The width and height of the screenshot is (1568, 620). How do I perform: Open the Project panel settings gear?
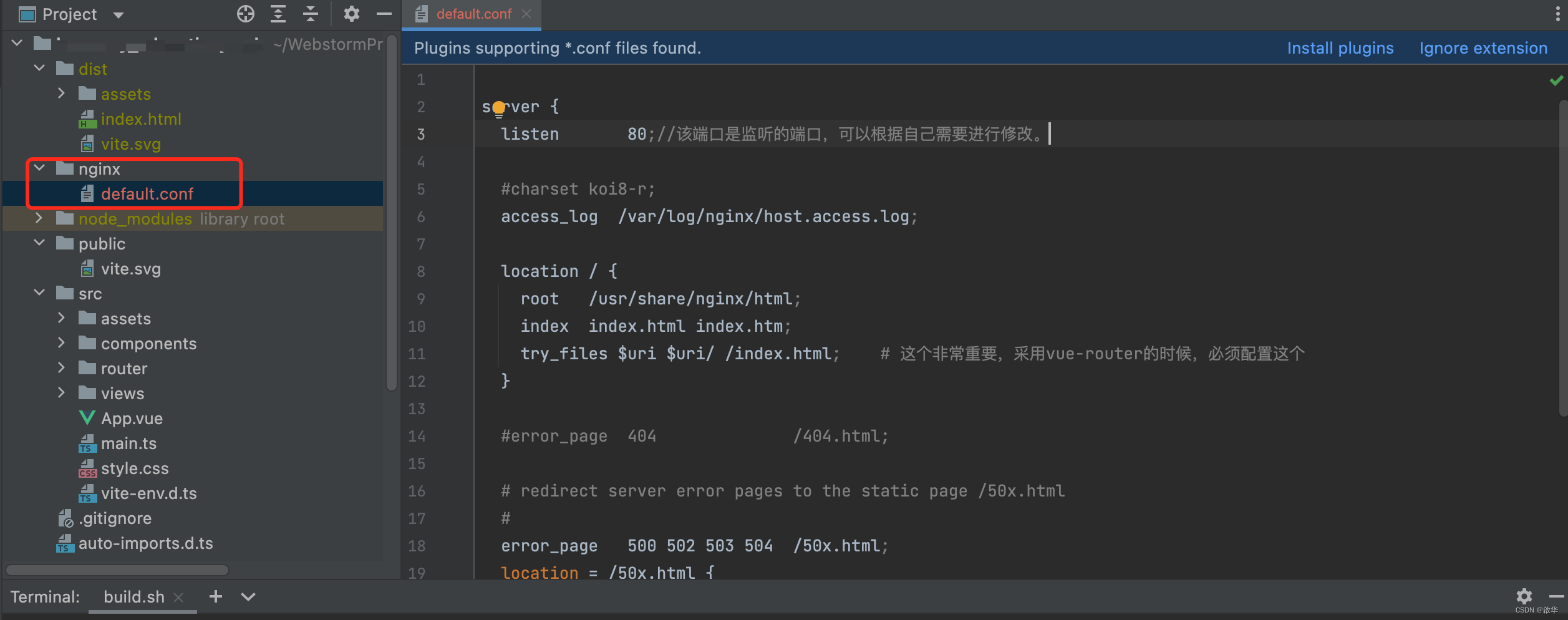coord(352,14)
